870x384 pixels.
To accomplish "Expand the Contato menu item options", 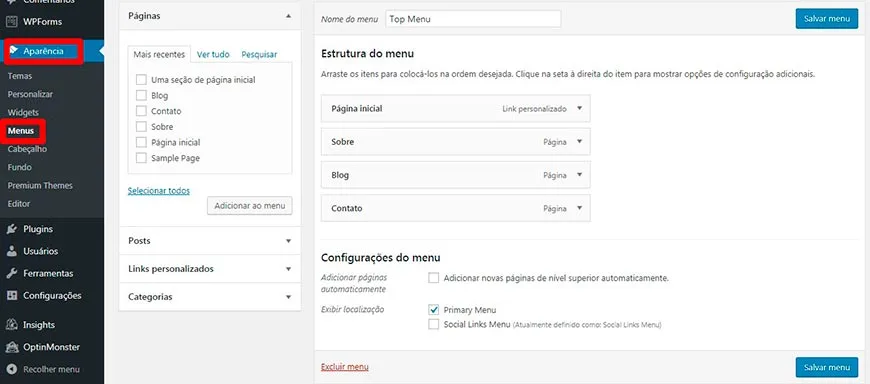I will [579, 208].
